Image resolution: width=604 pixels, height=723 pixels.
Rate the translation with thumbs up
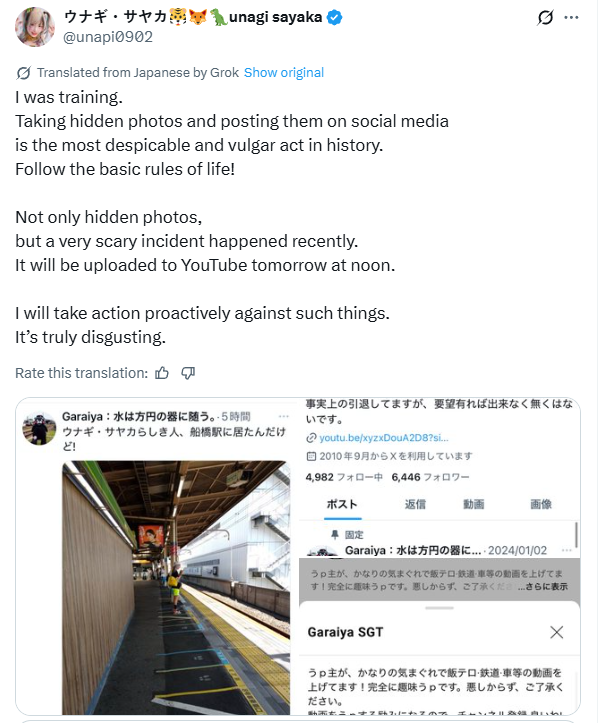(x=163, y=373)
